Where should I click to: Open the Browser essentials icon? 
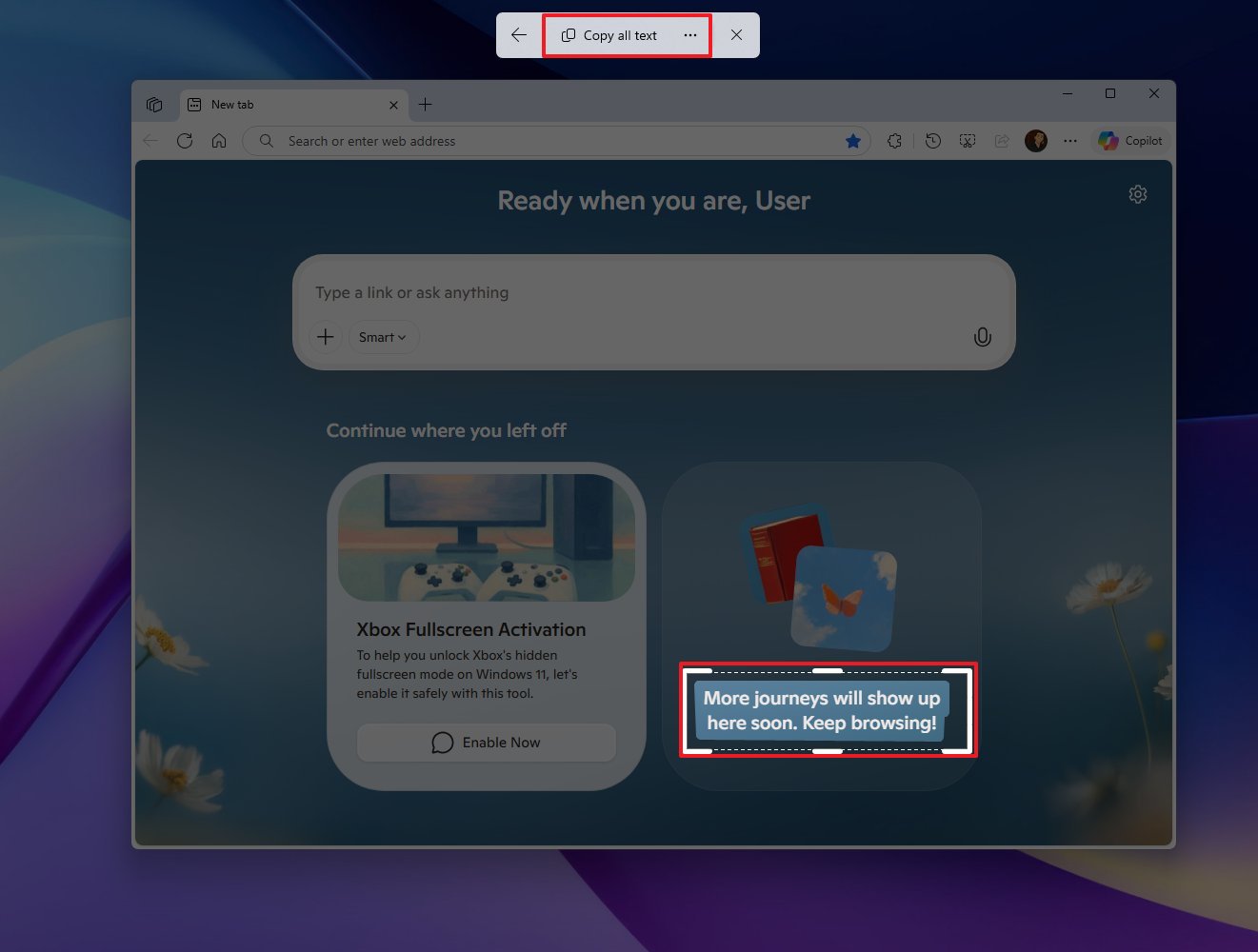tap(894, 140)
